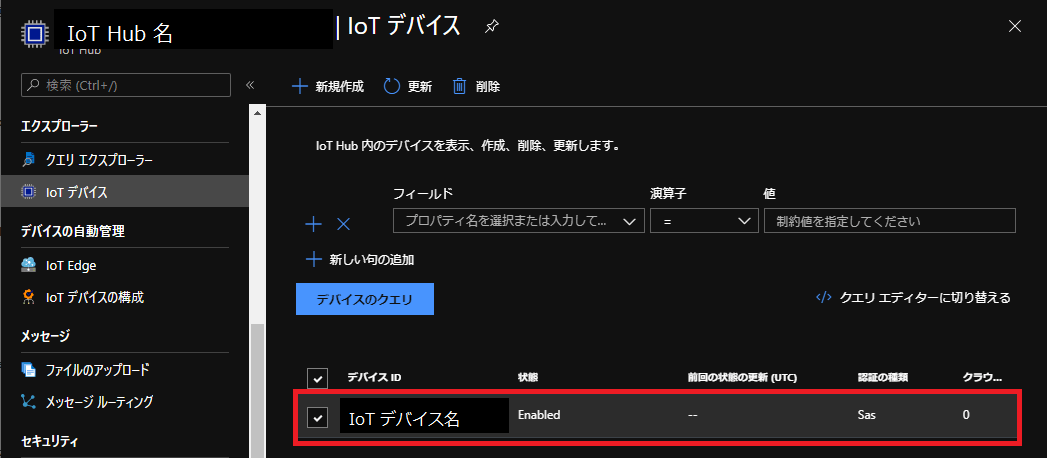Sort by デバイス ID column header
1047x458 pixels.
374,378
